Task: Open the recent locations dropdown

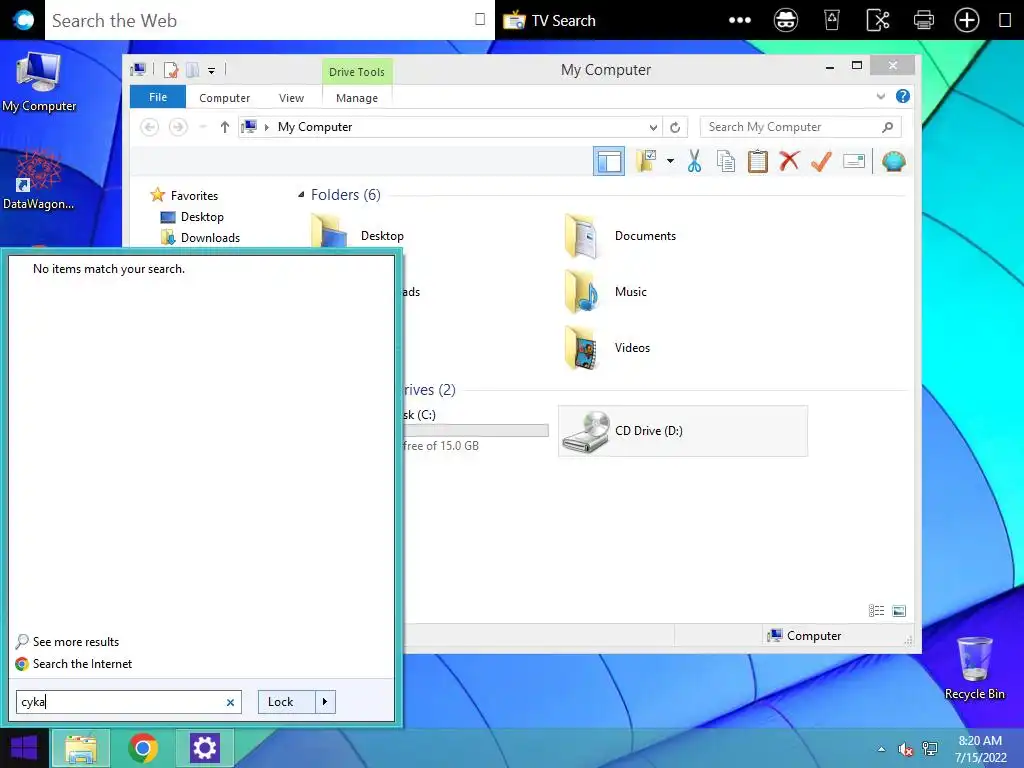Action: click(203, 127)
